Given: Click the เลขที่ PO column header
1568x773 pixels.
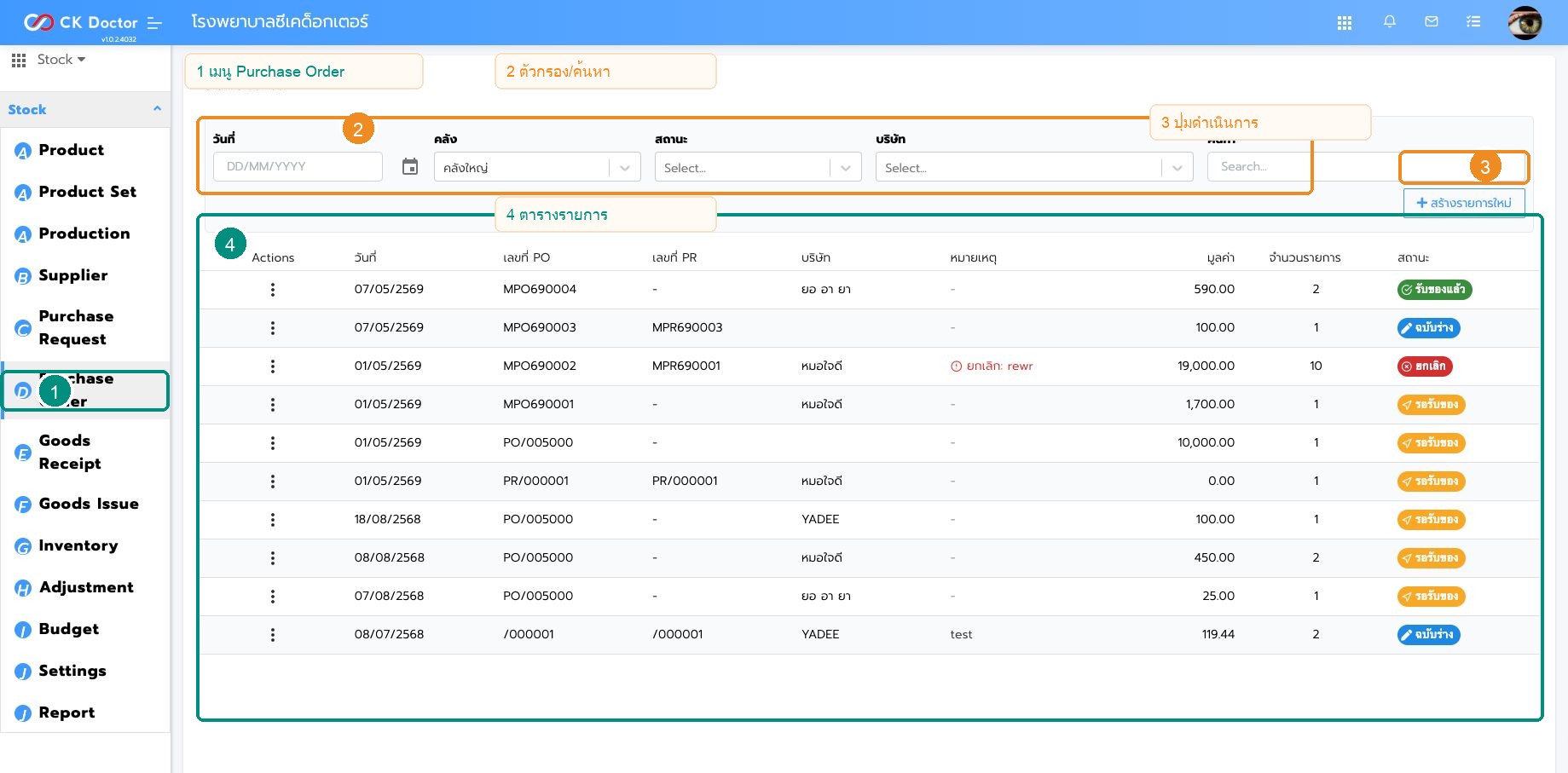Looking at the screenshot, I should (x=526, y=257).
